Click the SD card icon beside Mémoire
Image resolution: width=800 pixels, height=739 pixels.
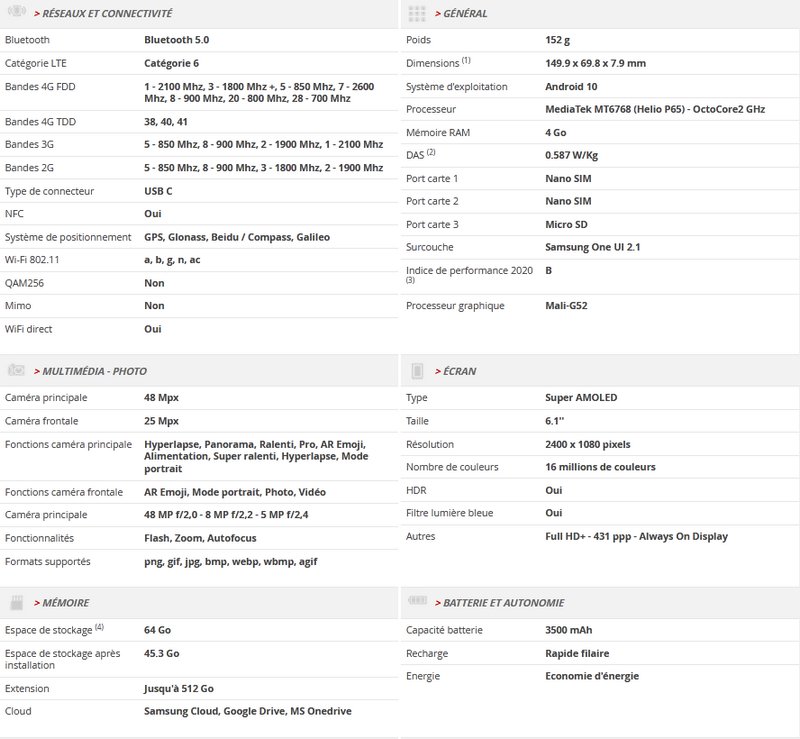click(17, 602)
